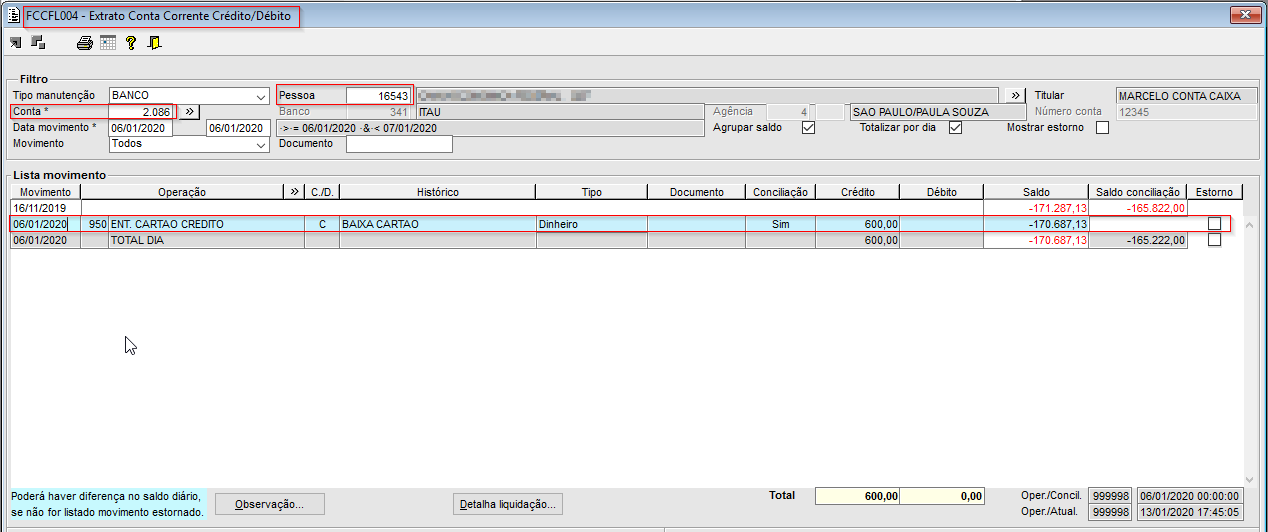Click the Crédito column header
The image size is (1268, 532).
point(858,192)
